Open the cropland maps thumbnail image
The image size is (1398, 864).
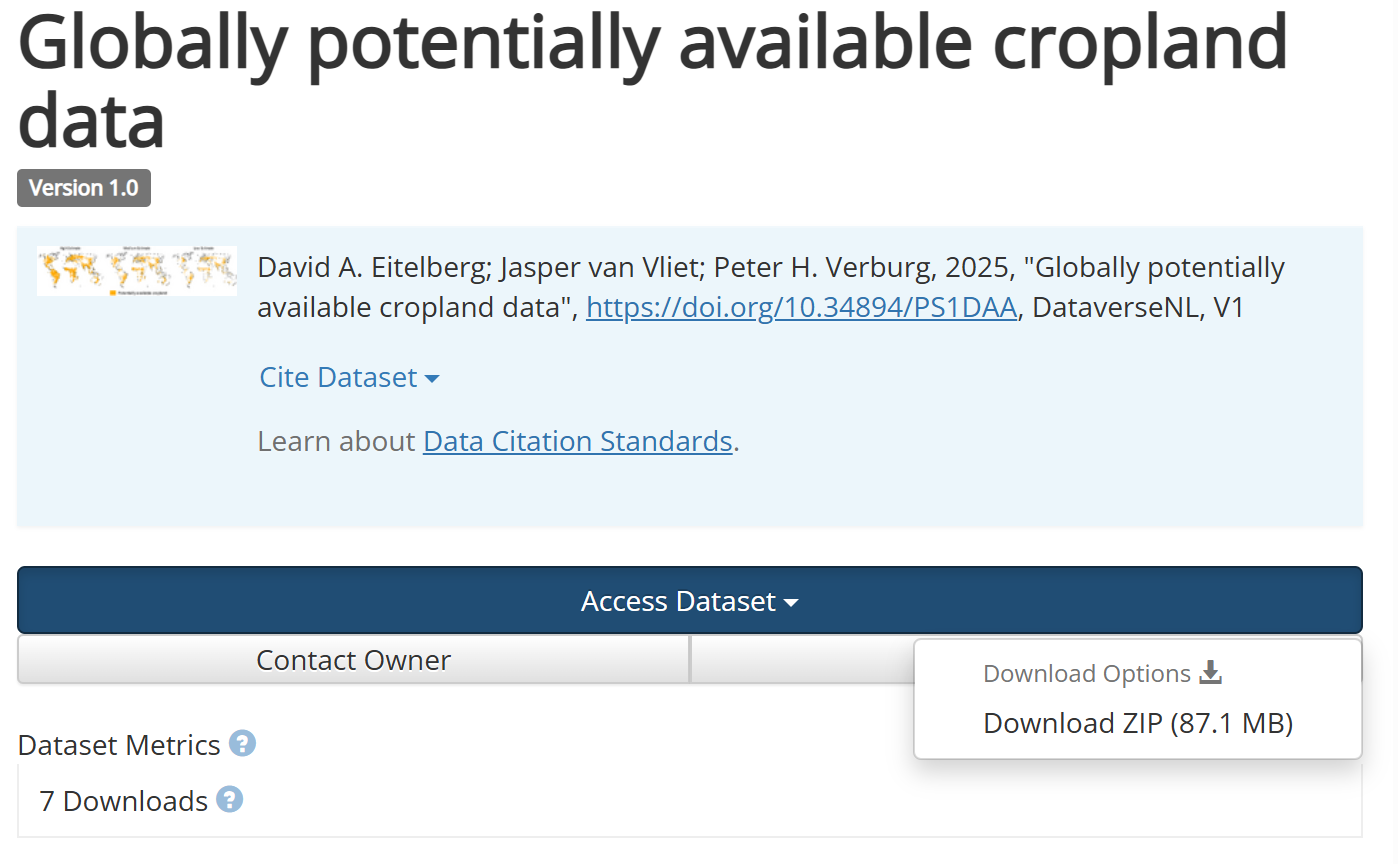point(137,271)
